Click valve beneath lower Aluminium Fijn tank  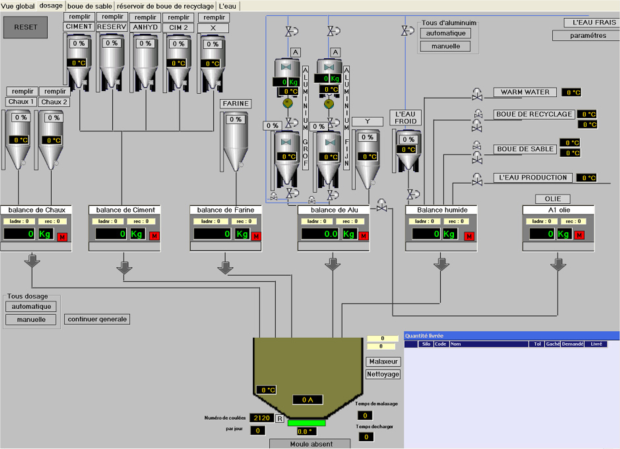[x=333, y=194]
